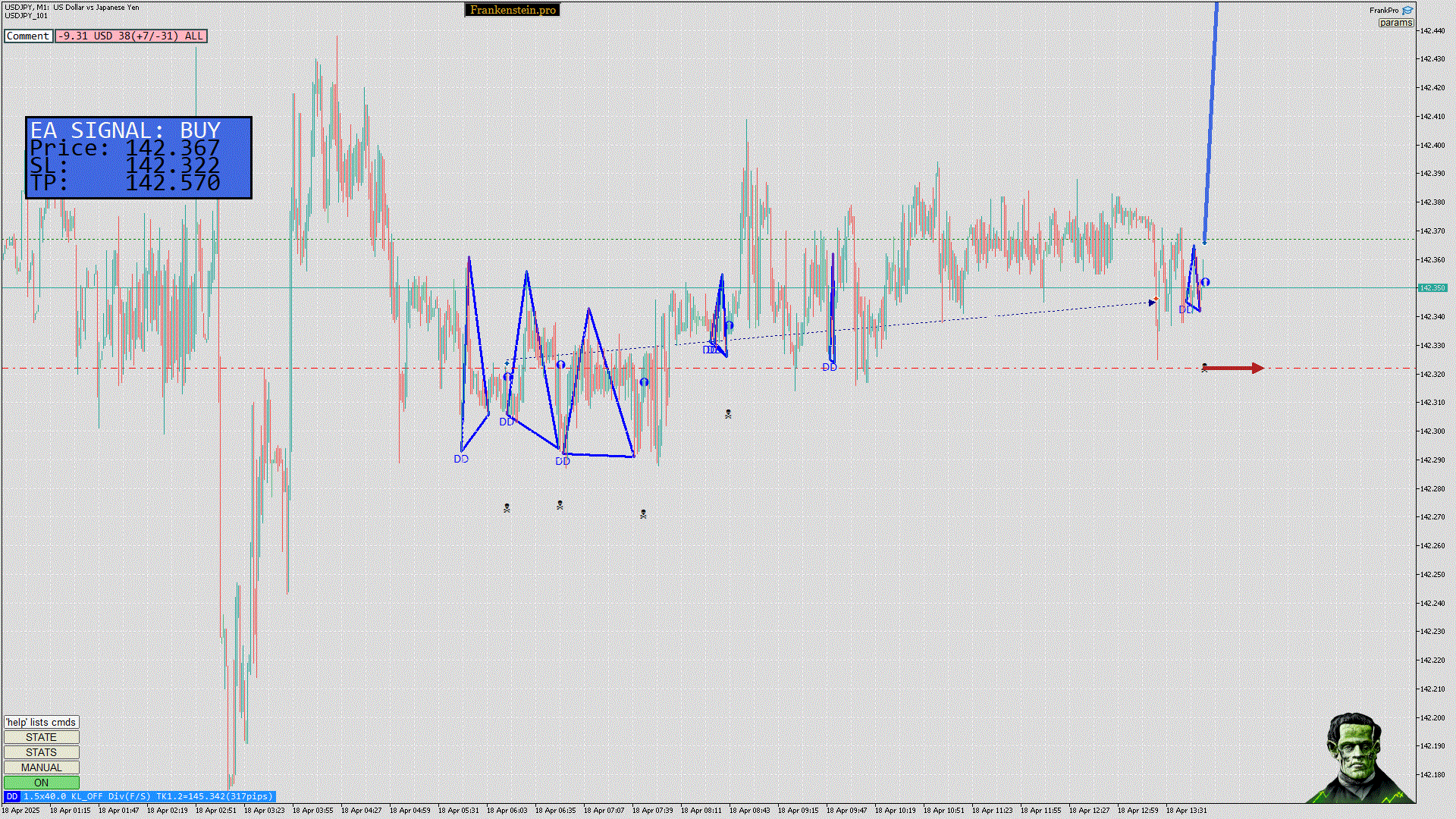This screenshot has height=819, width=1456.
Task: Click the pink profit/loss summary label
Action: tap(130, 36)
